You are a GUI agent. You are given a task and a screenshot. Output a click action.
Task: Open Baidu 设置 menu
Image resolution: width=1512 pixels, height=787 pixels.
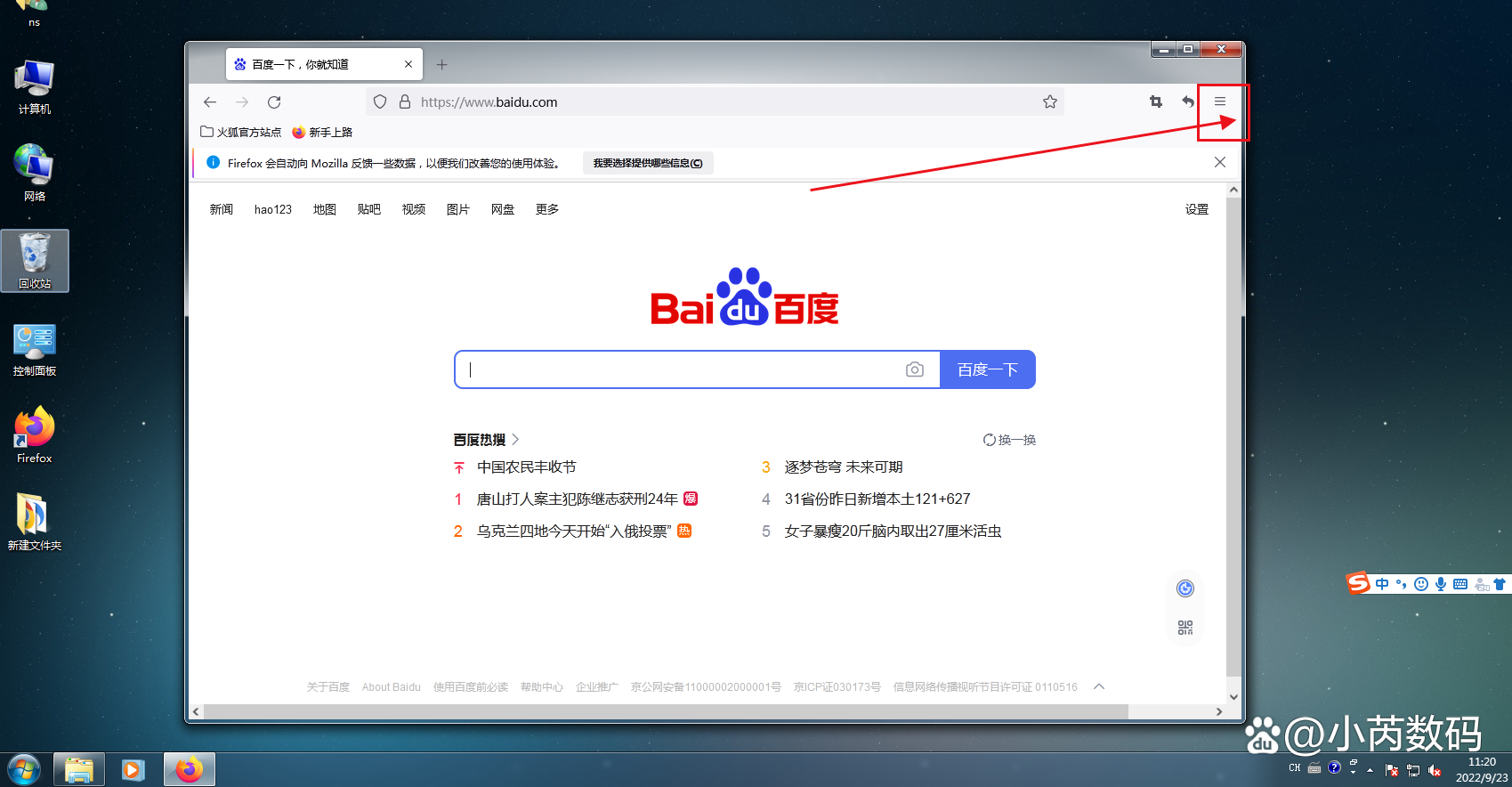click(x=1197, y=209)
